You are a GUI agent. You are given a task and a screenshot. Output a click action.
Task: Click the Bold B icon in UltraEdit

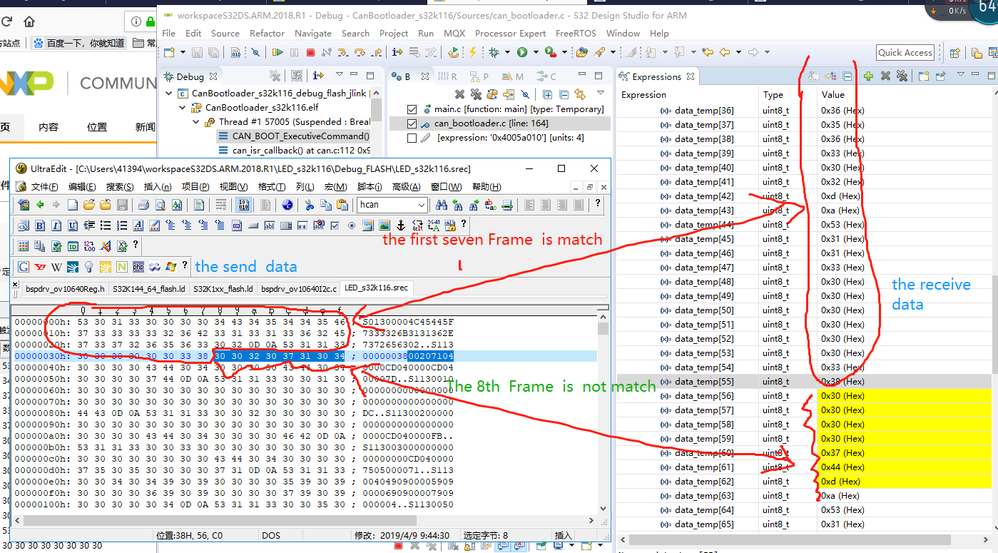(x=39, y=225)
